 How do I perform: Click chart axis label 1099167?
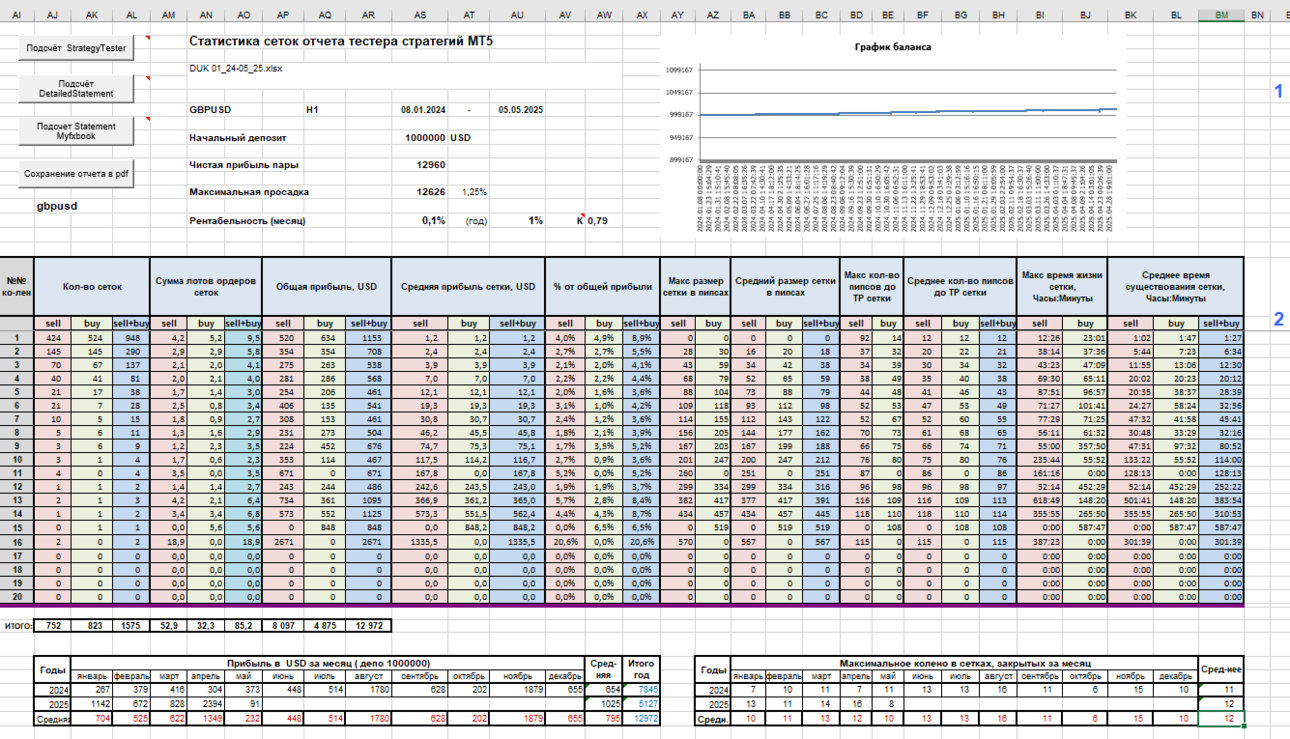[x=680, y=70]
